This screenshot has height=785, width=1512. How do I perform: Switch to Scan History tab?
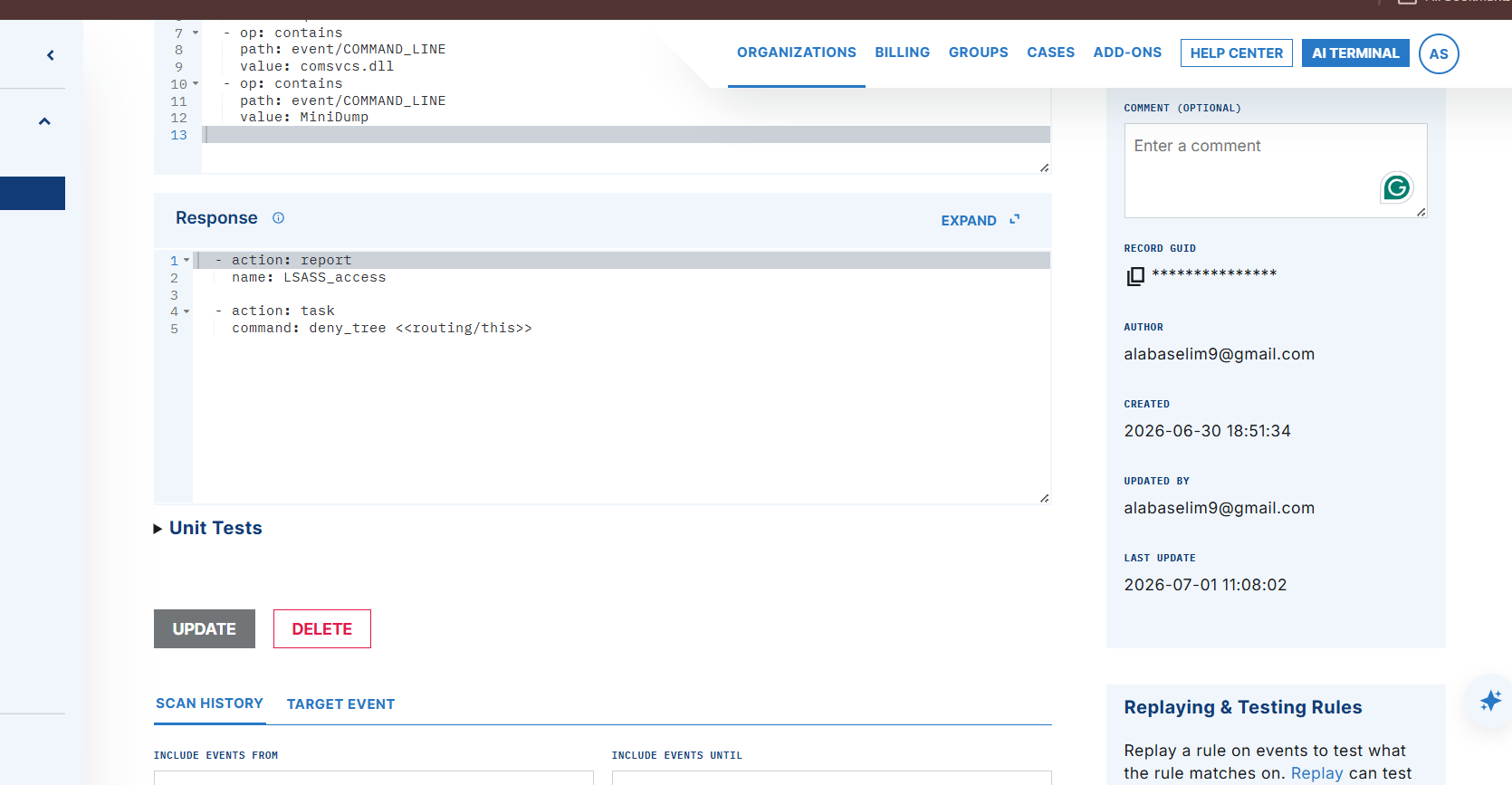[209, 704]
